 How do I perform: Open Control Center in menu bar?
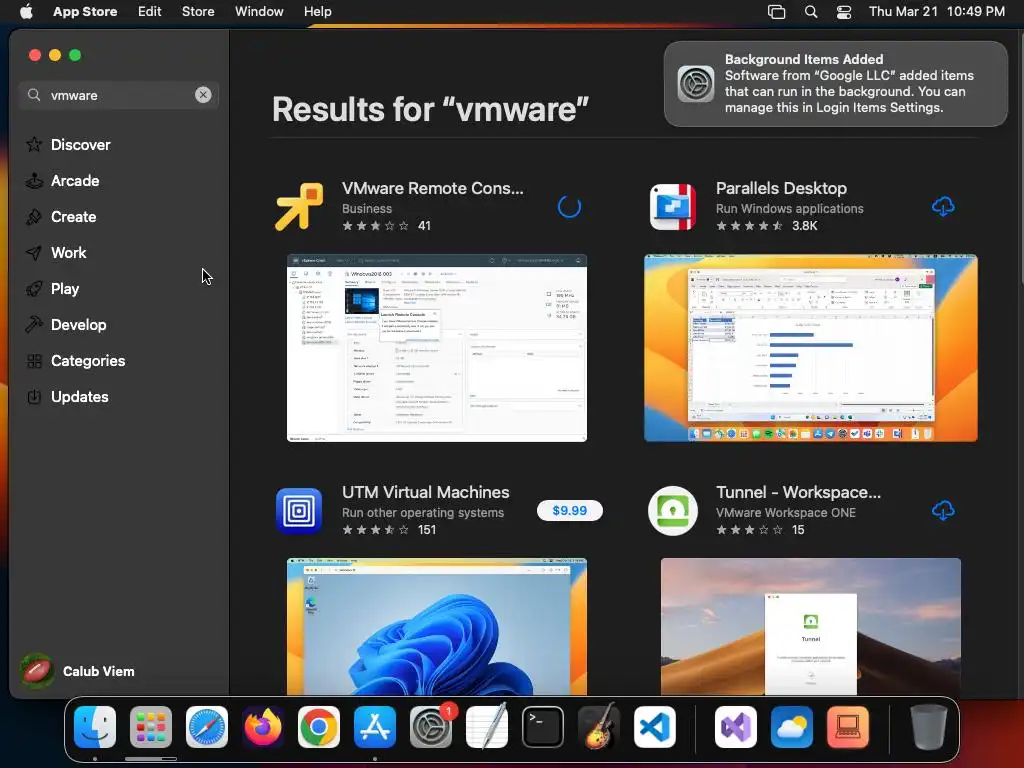(x=844, y=12)
